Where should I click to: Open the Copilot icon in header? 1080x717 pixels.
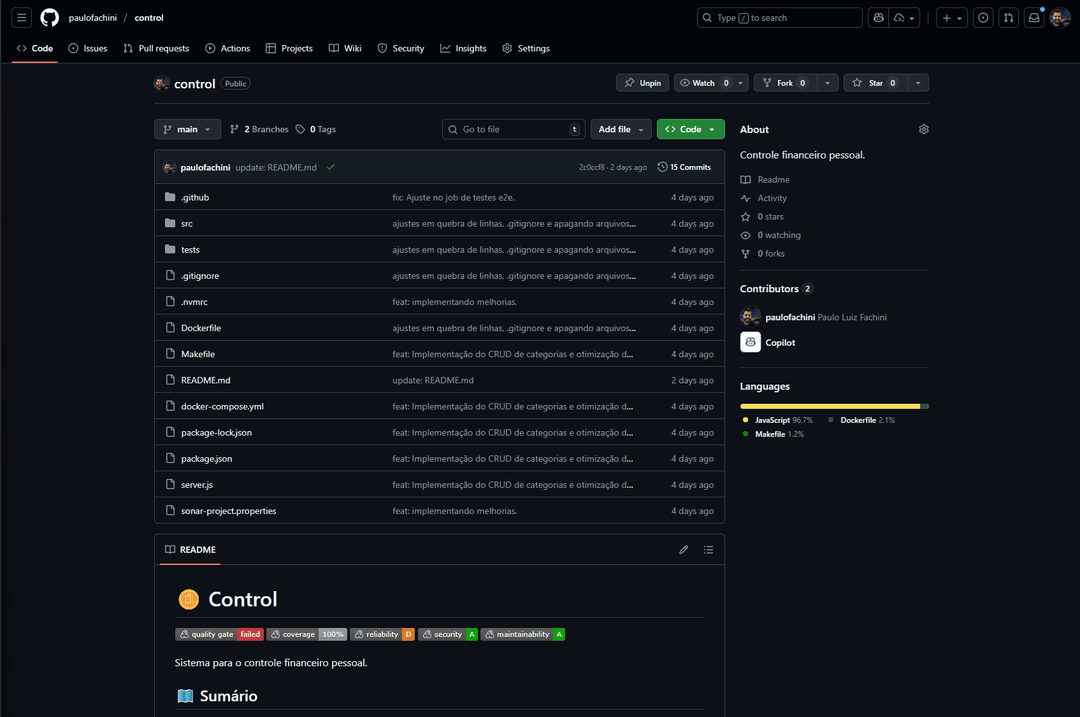point(877,18)
